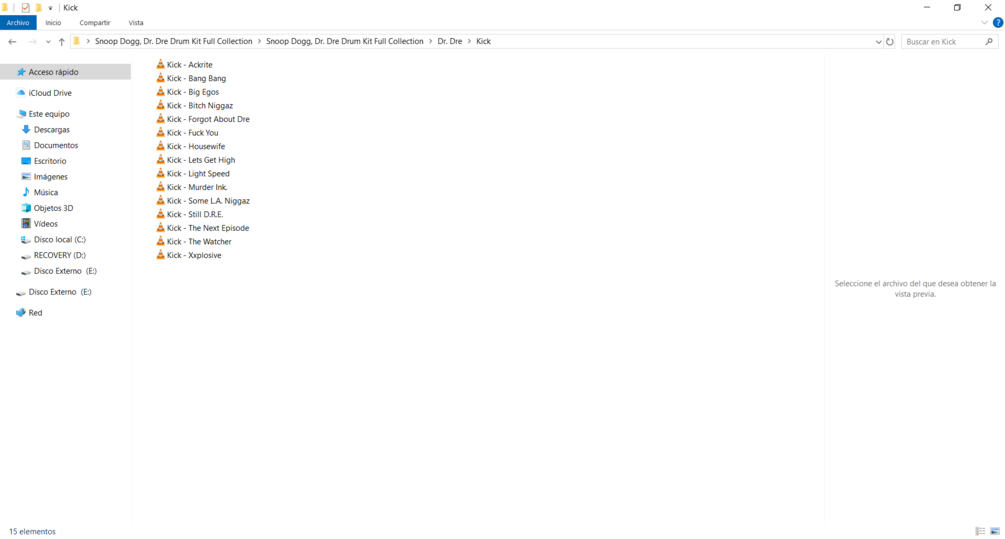Click the Kick breadcrumb segment

pos(483,41)
